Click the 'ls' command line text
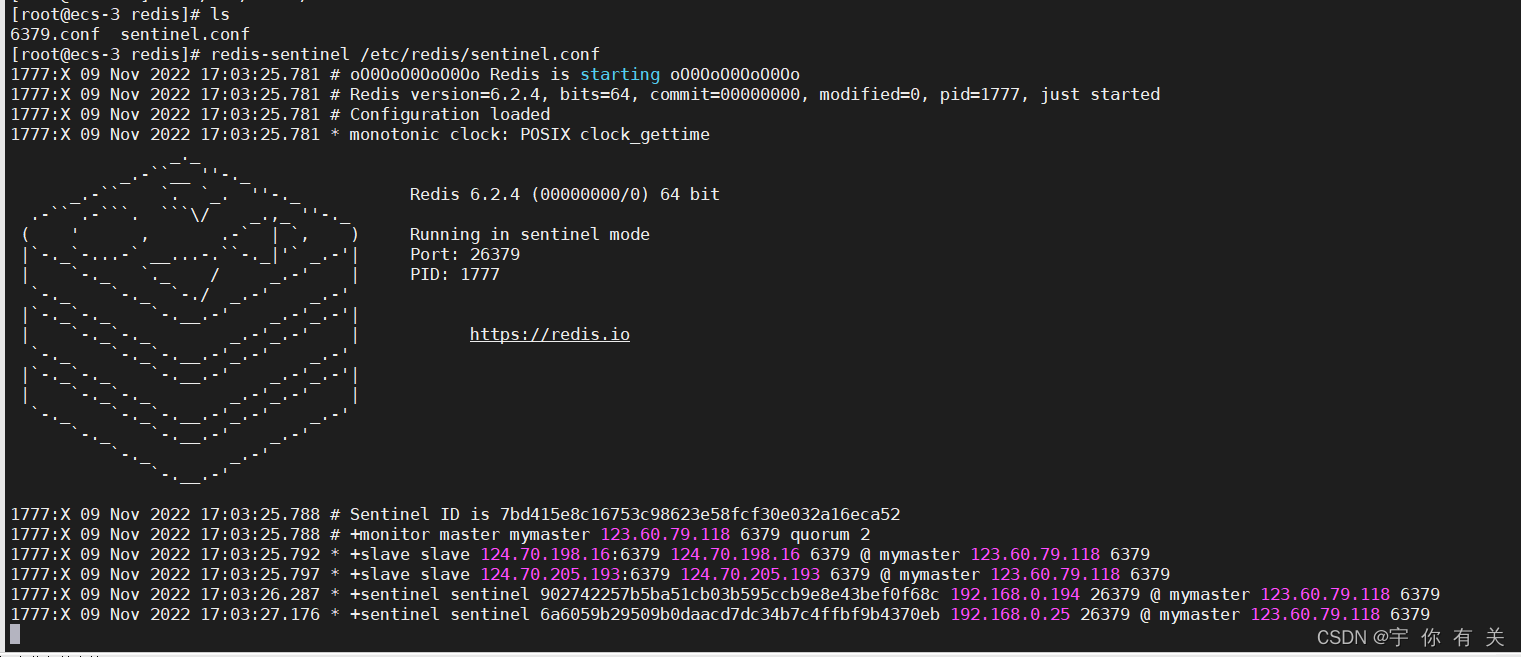The width and height of the screenshot is (1521, 657). click(221, 14)
